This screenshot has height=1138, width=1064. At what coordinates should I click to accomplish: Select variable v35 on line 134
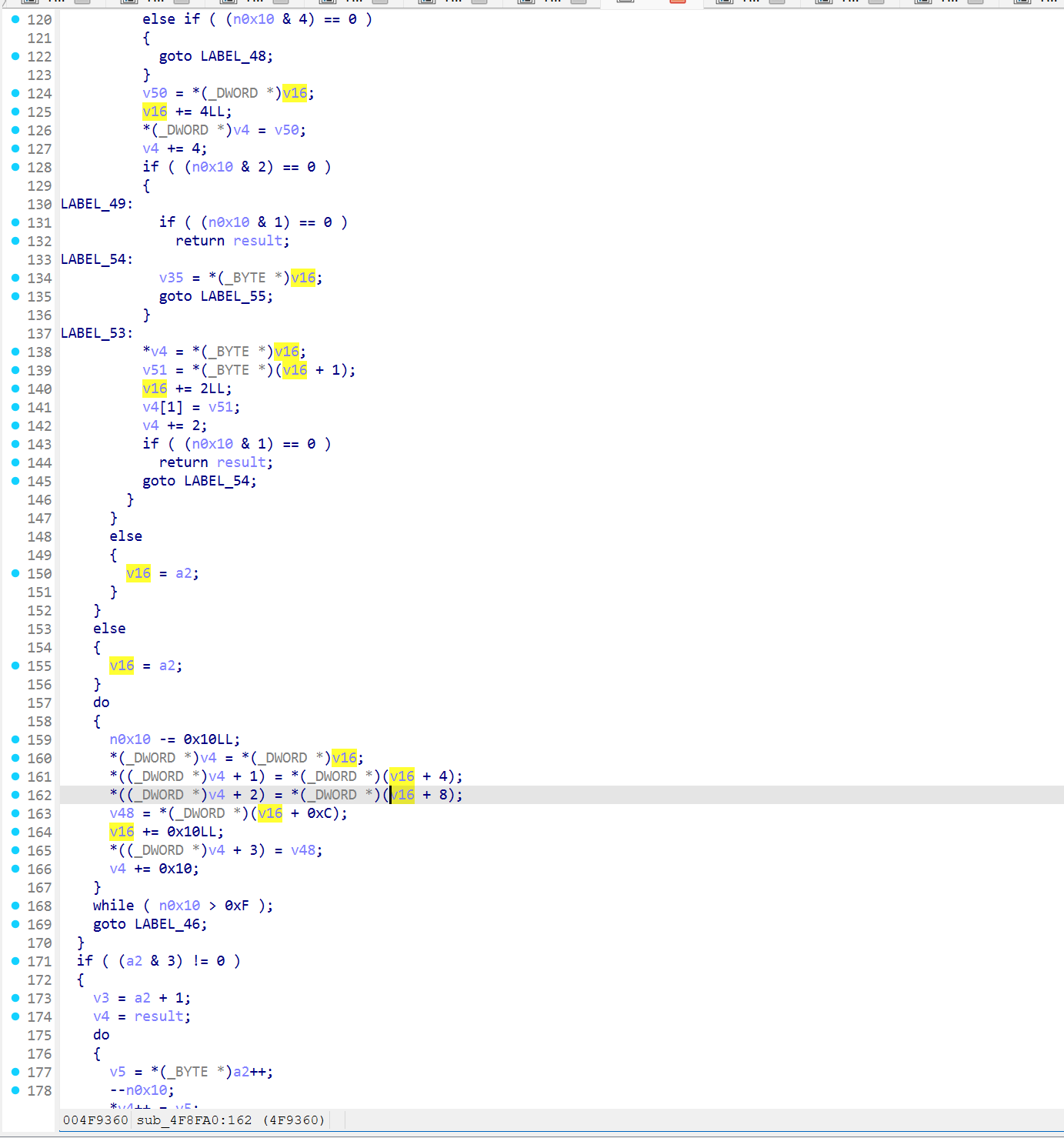pos(172,278)
